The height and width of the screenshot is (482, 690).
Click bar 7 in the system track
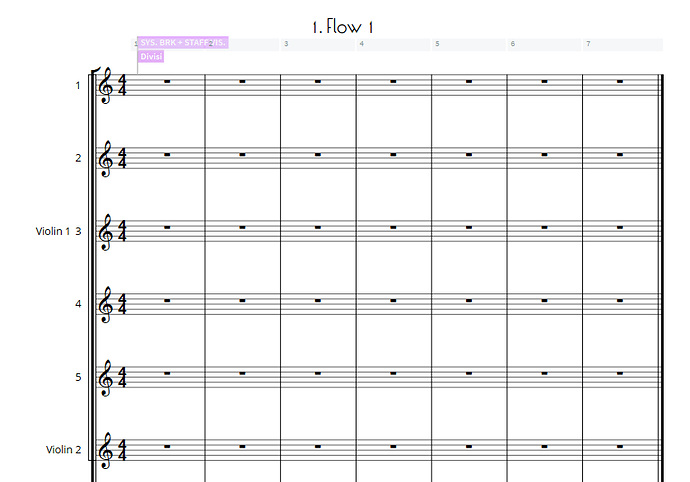[621, 44]
